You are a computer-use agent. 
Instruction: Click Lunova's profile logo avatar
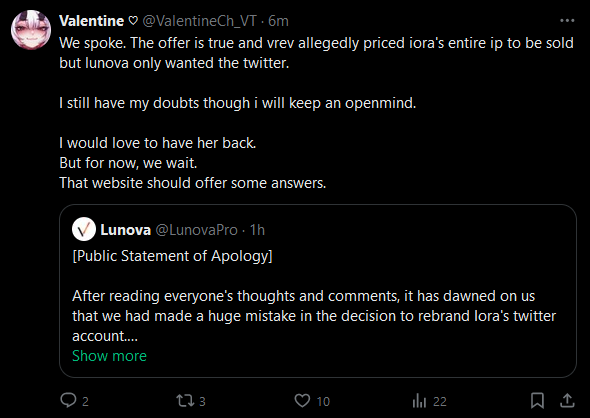pyautogui.click(x=84, y=229)
